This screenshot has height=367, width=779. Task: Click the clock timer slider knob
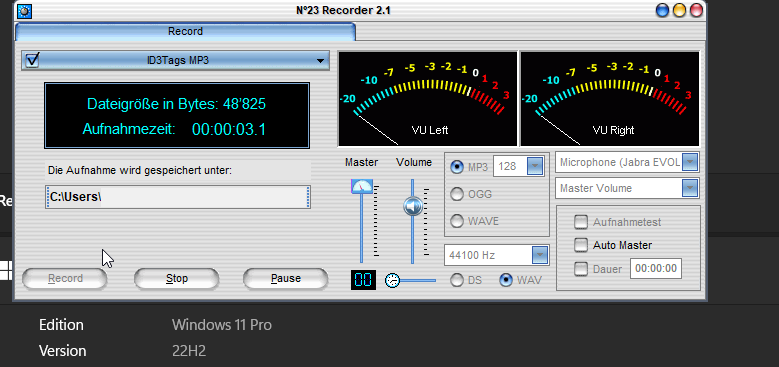392,280
